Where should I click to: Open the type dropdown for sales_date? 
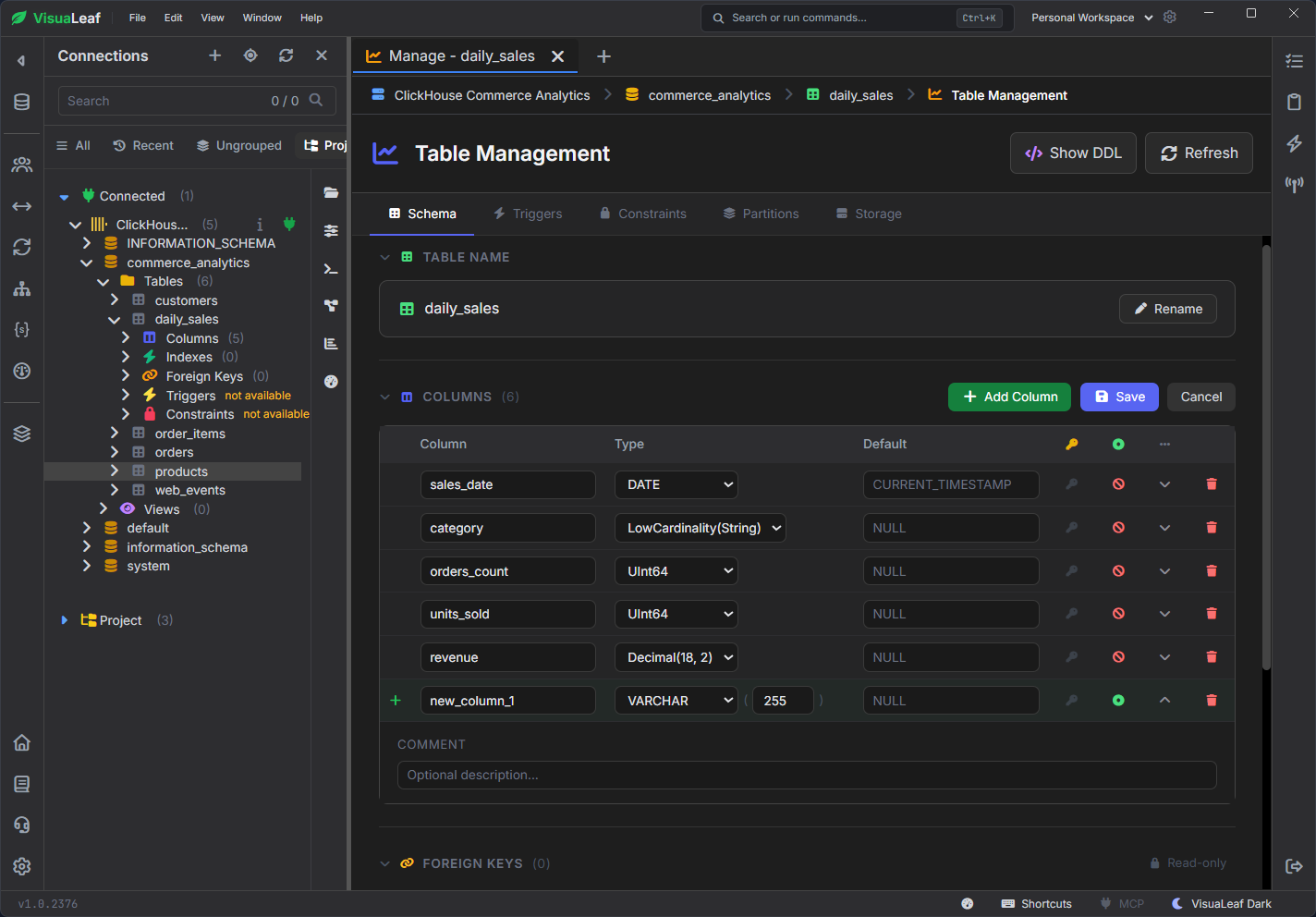(676, 484)
